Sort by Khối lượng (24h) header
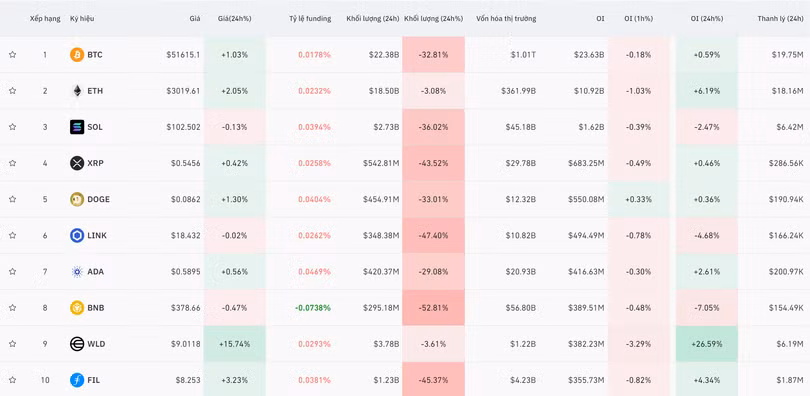This screenshot has height=396, width=810. 373,19
